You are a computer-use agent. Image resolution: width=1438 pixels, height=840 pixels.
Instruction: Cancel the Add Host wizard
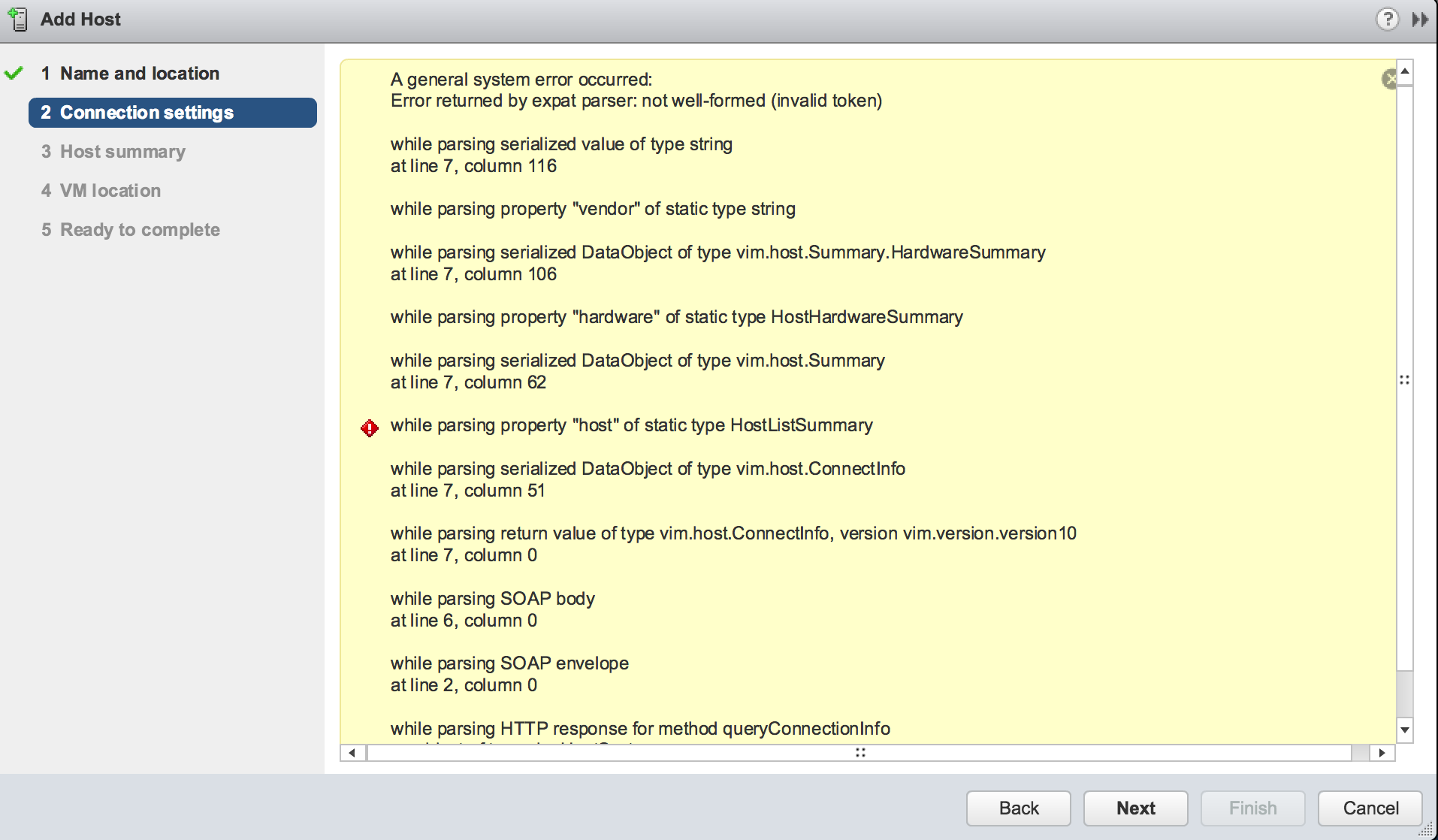(x=1369, y=808)
